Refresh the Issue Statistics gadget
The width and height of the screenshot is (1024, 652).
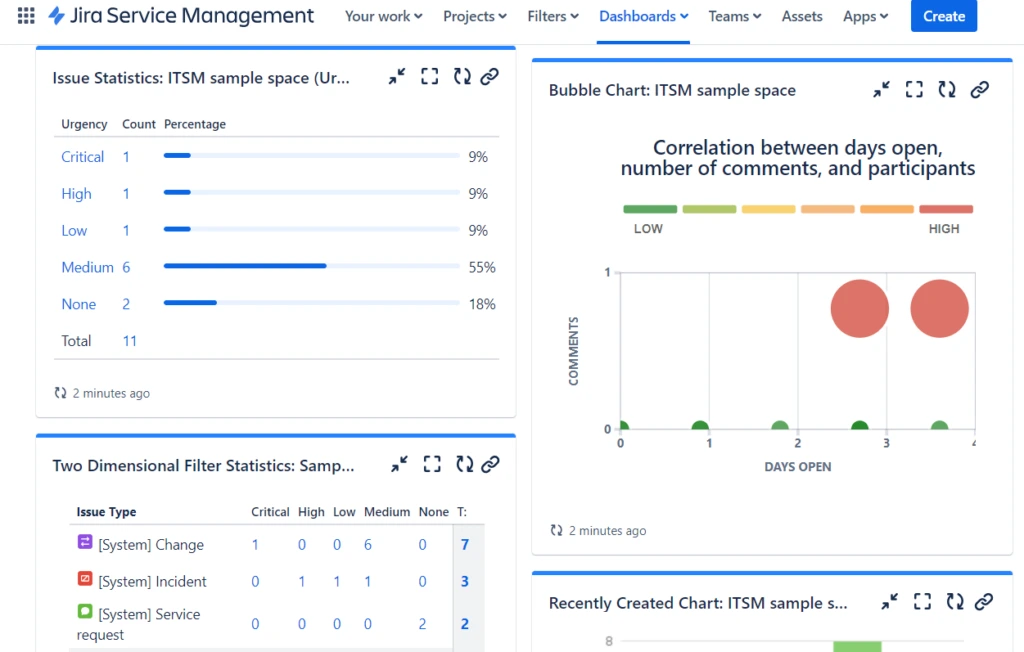[x=462, y=76]
